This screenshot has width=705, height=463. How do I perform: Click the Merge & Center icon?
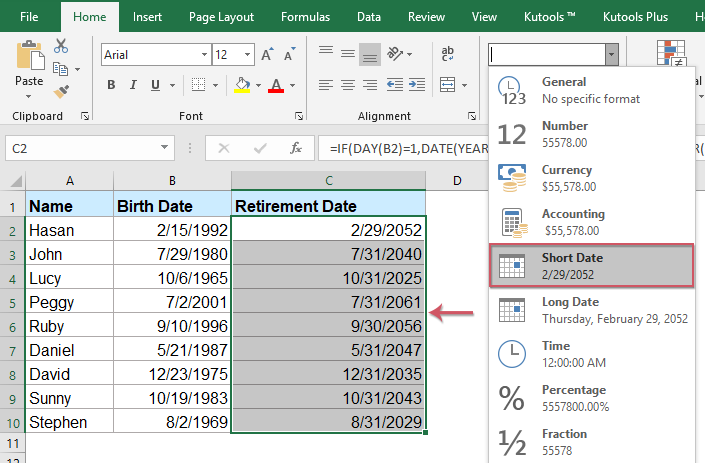447,85
